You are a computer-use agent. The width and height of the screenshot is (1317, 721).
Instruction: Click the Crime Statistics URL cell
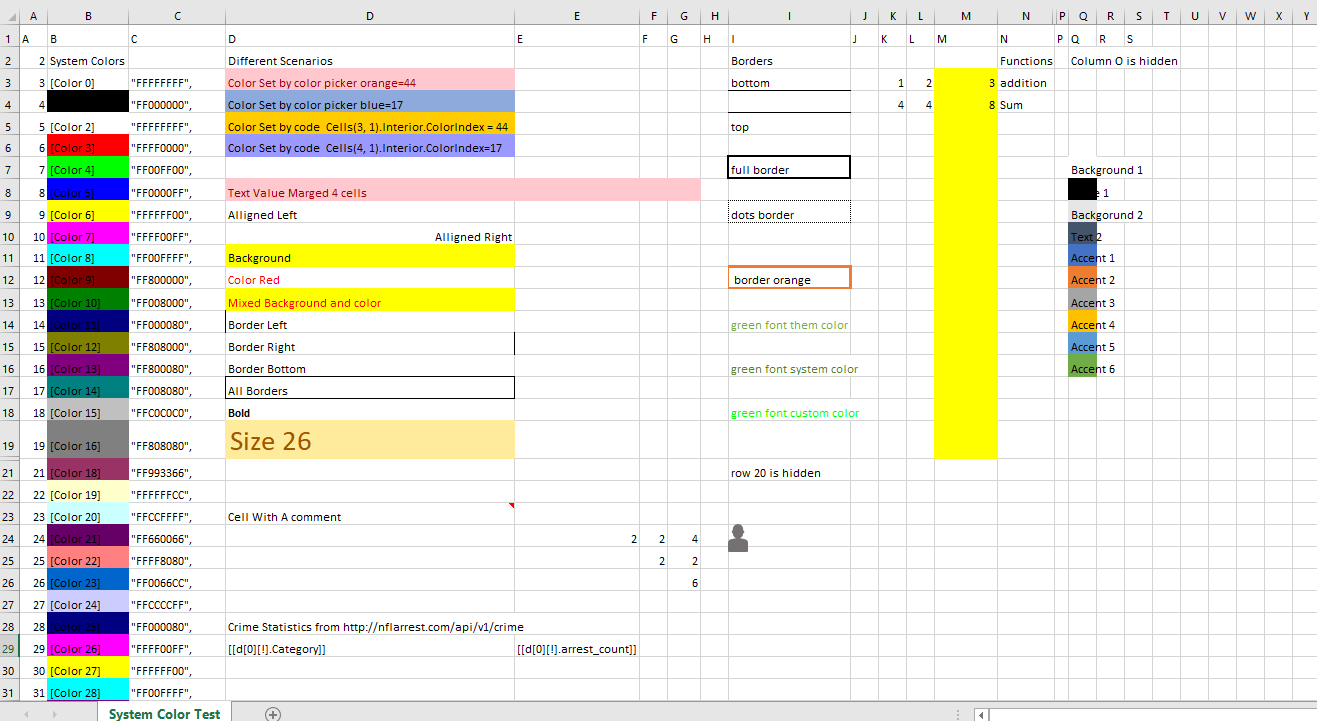click(369, 627)
